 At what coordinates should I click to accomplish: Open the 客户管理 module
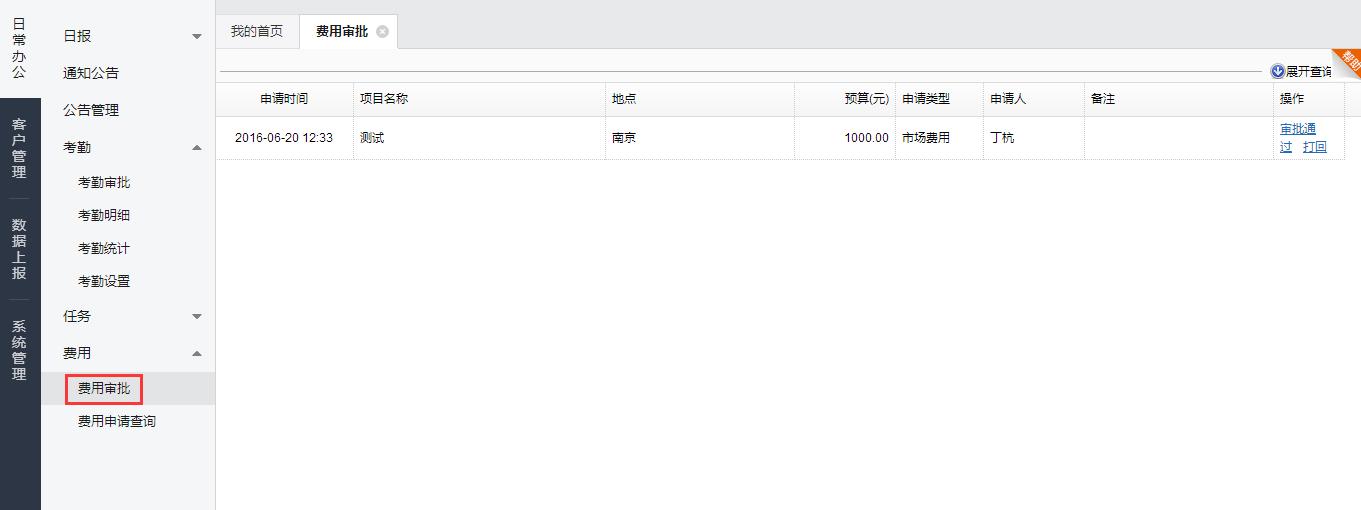19,148
